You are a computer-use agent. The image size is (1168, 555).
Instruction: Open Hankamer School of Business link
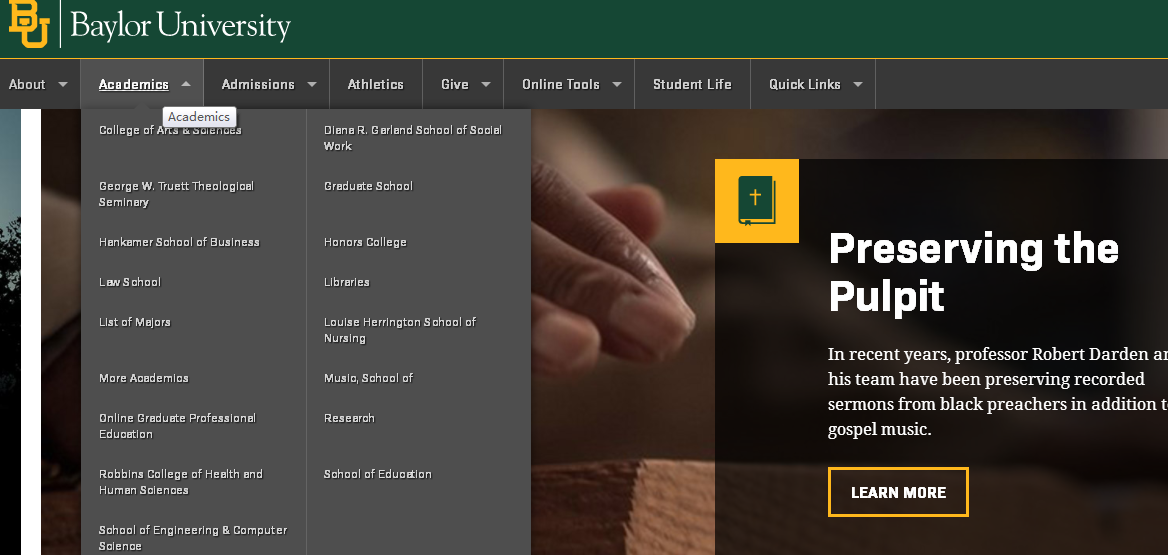coord(180,242)
